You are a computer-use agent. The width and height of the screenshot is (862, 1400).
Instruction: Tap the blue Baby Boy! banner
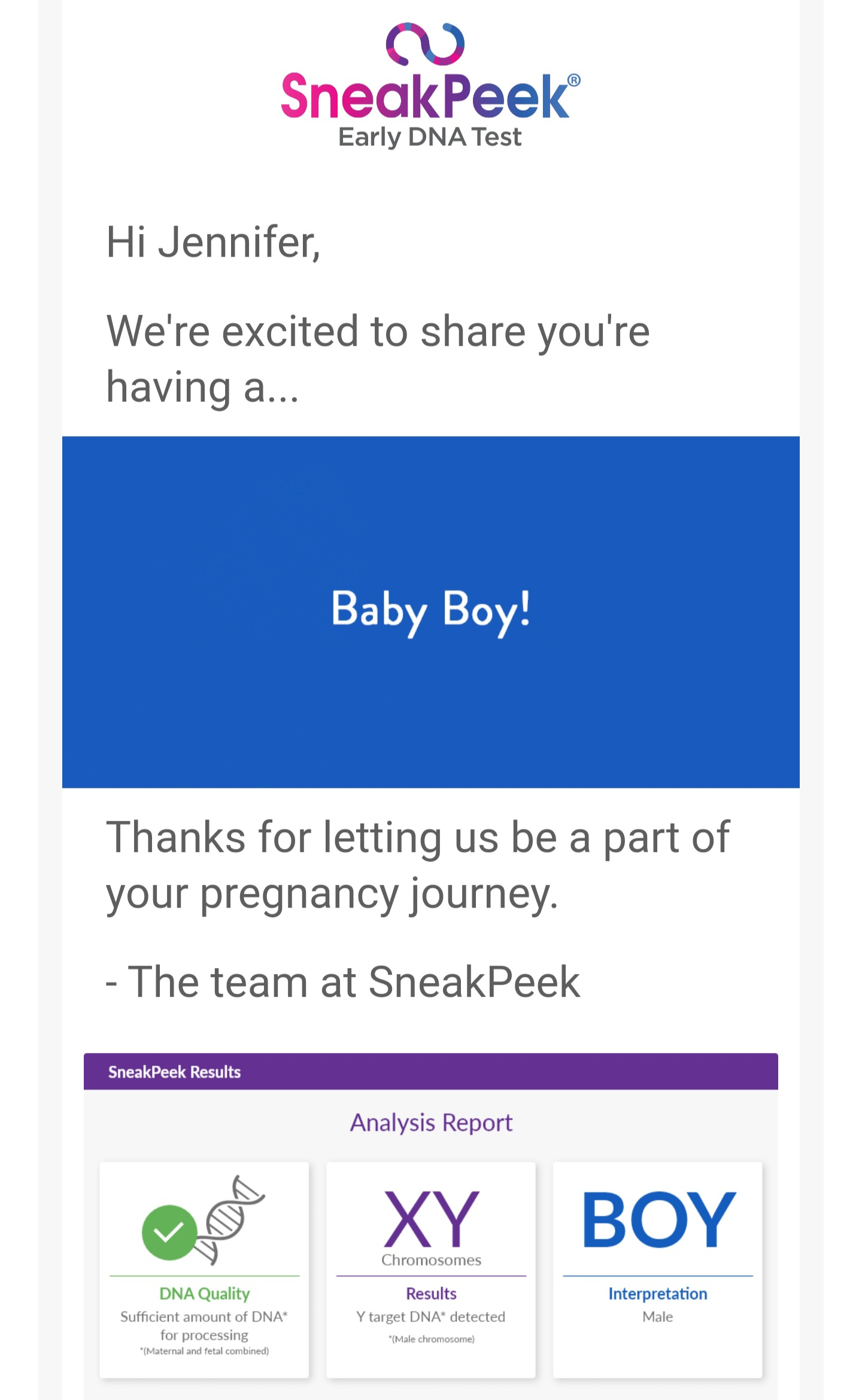pyautogui.click(x=431, y=612)
